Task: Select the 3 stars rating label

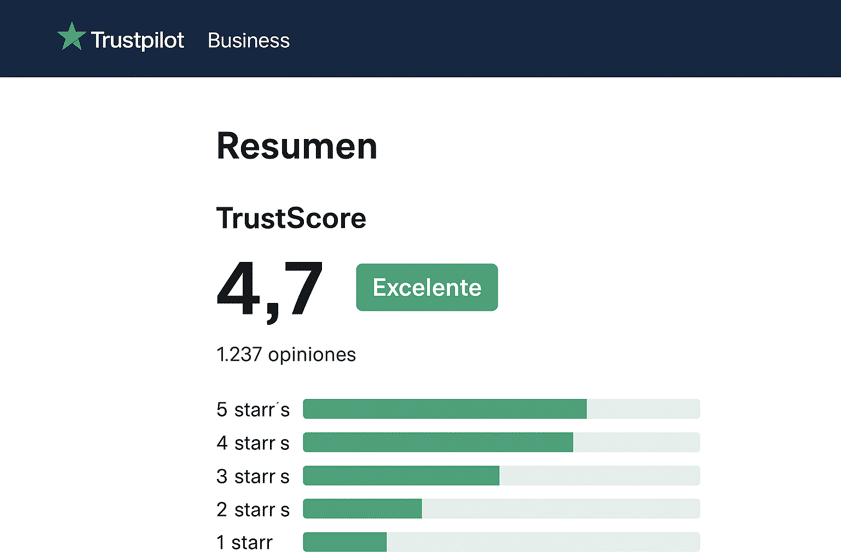Action: [253, 476]
